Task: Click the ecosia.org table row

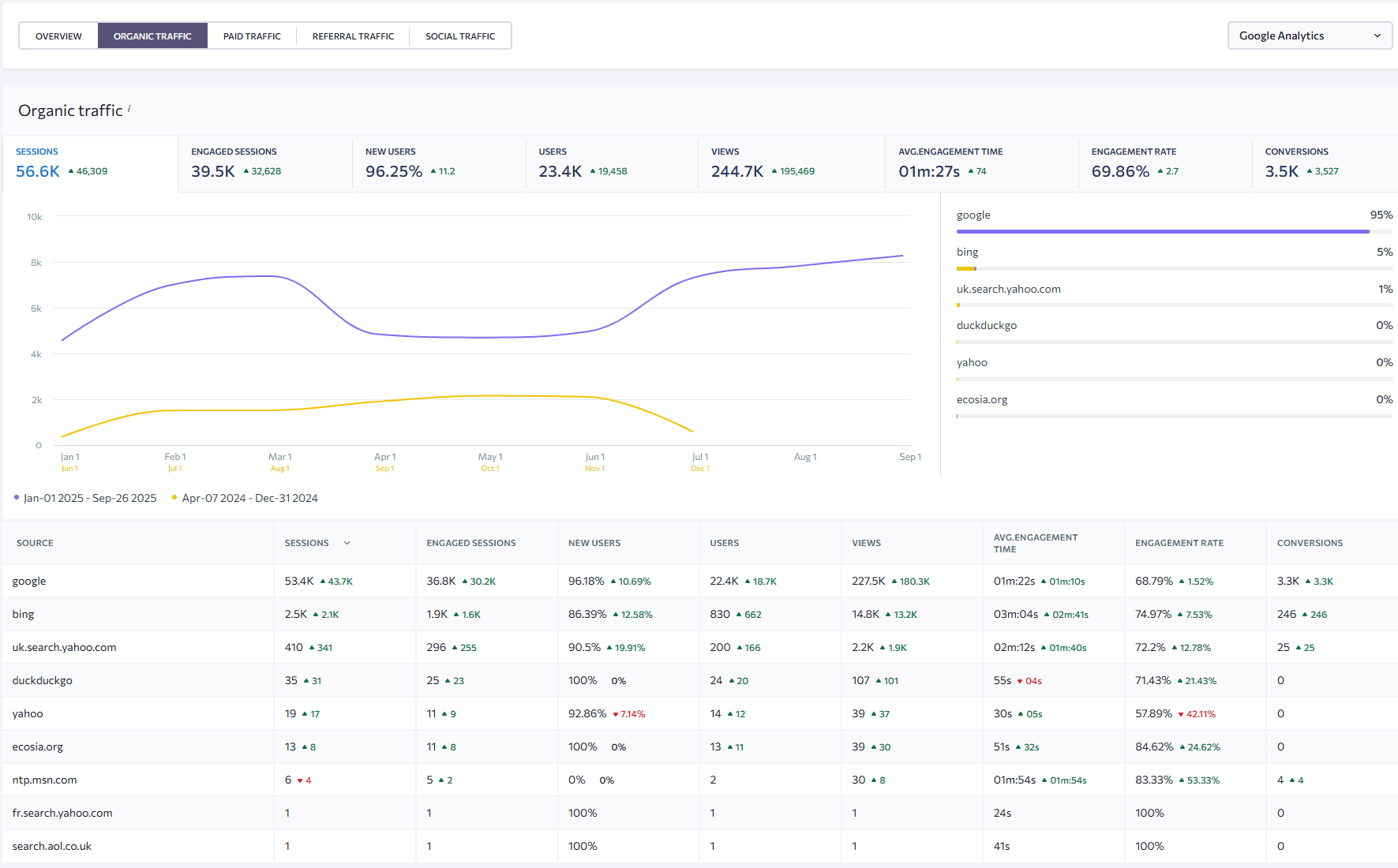Action: pyautogui.click(x=699, y=746)
